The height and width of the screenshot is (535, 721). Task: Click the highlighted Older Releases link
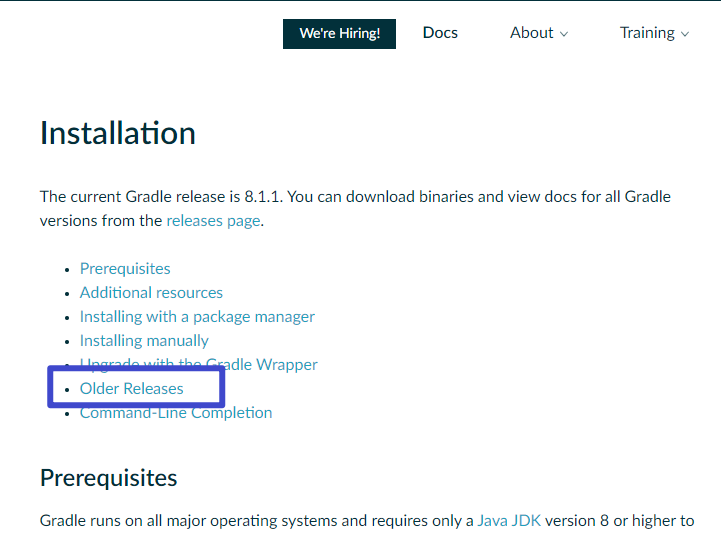point(132,388)
